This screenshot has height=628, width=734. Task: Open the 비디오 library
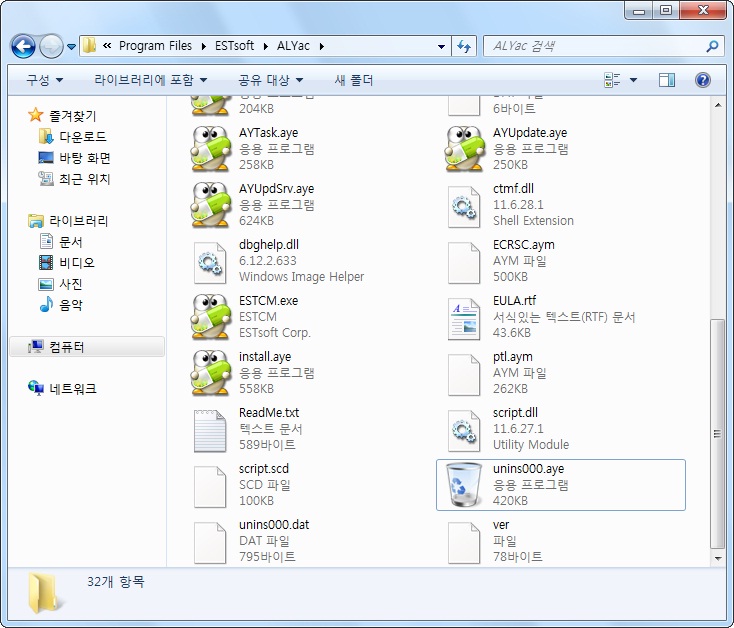point(77,263)
